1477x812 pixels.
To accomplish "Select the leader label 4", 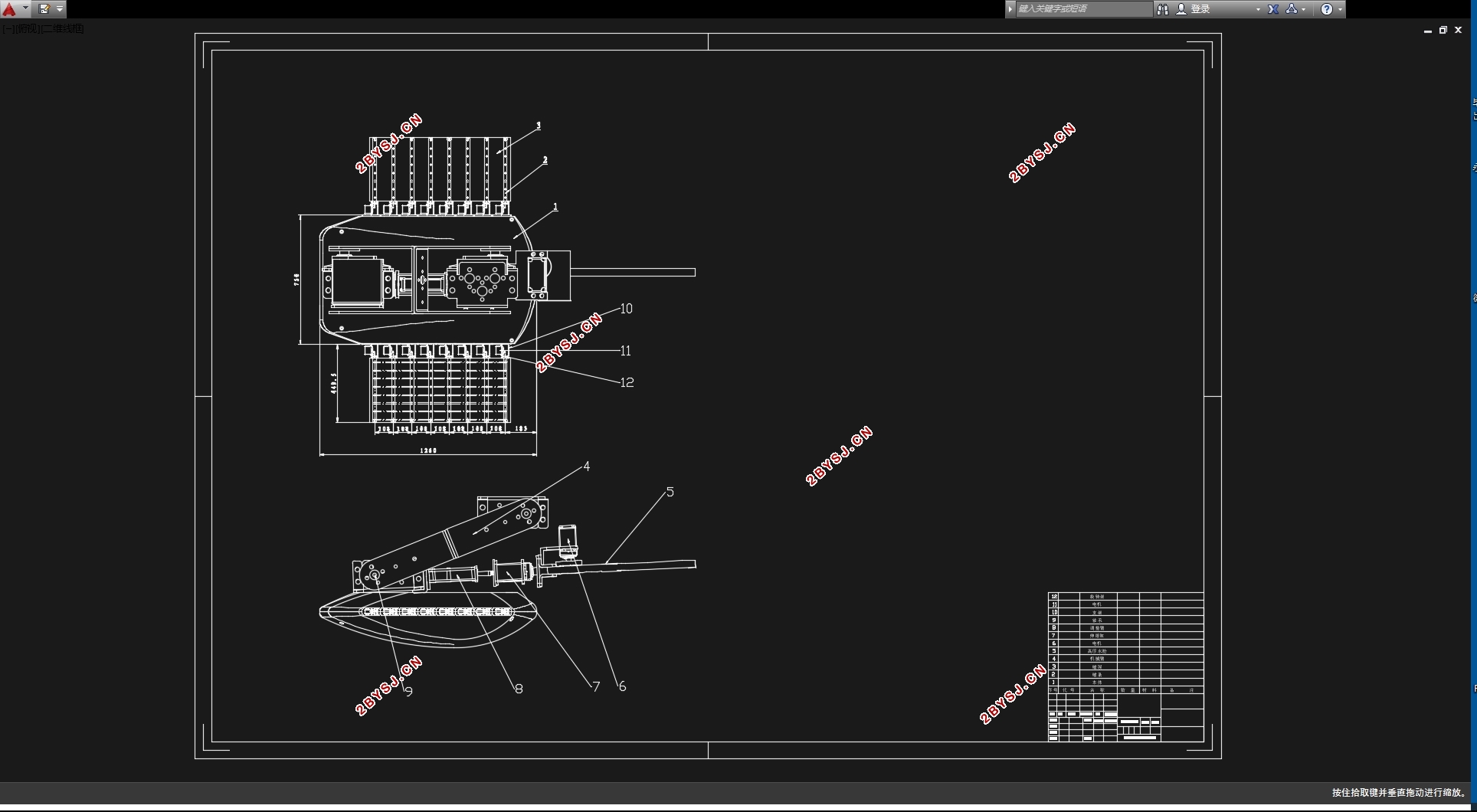I will click(x=587, y=467).
